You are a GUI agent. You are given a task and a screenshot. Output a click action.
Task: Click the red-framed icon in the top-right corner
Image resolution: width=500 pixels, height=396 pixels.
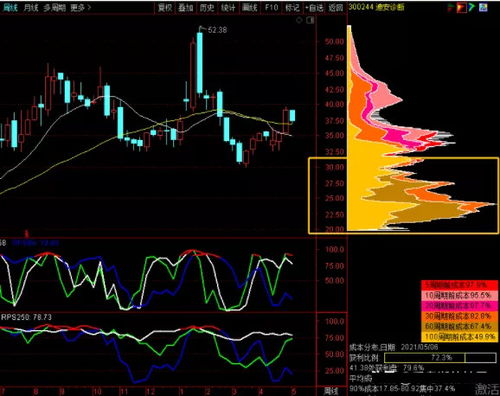[462, 7]
